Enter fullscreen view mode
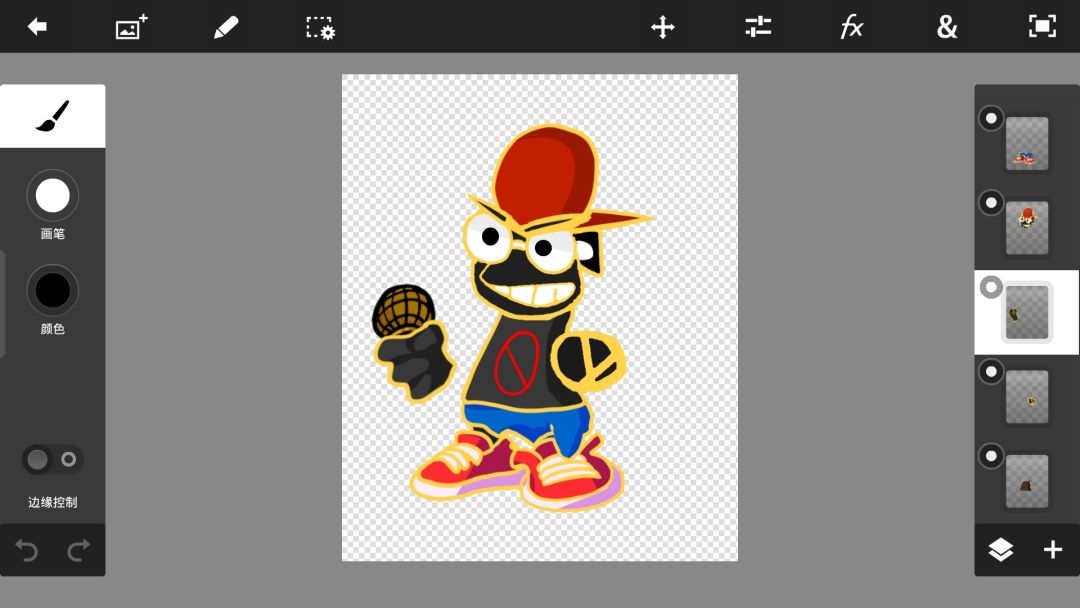Viewport: 1080px width, 608px height. point(1042,27)
